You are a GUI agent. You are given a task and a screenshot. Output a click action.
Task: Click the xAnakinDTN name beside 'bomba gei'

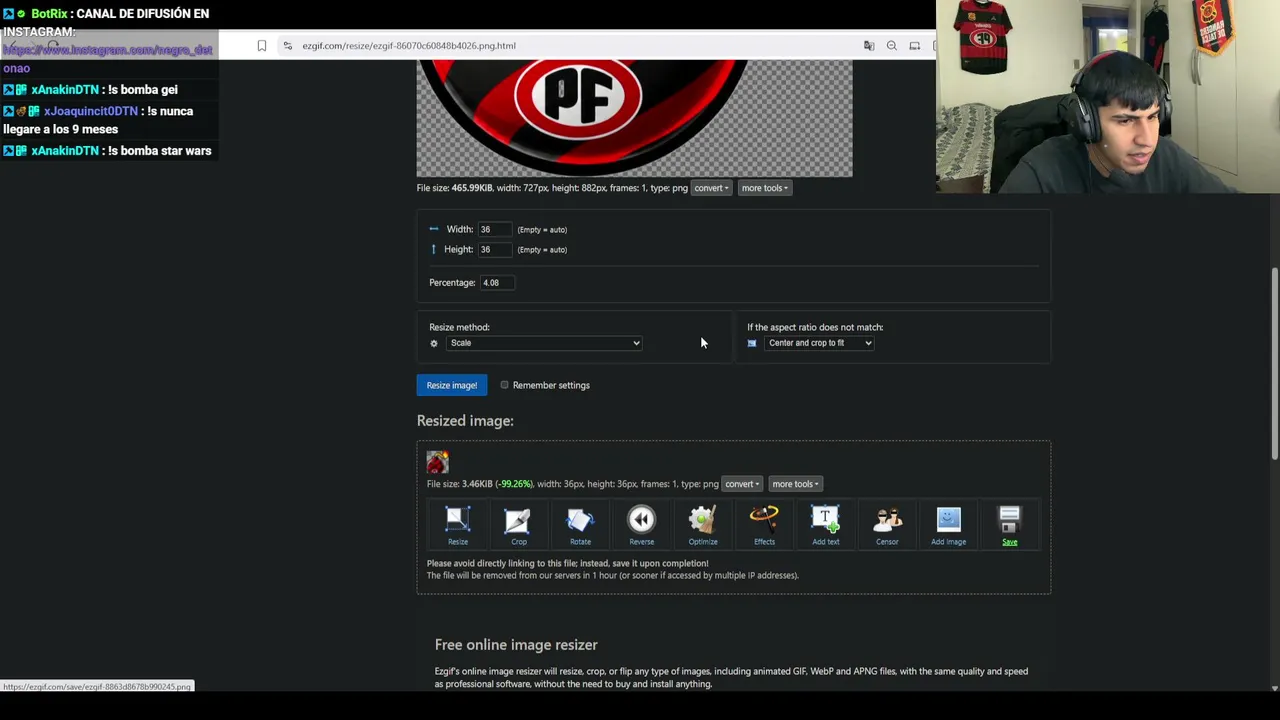tap(65, 90)
